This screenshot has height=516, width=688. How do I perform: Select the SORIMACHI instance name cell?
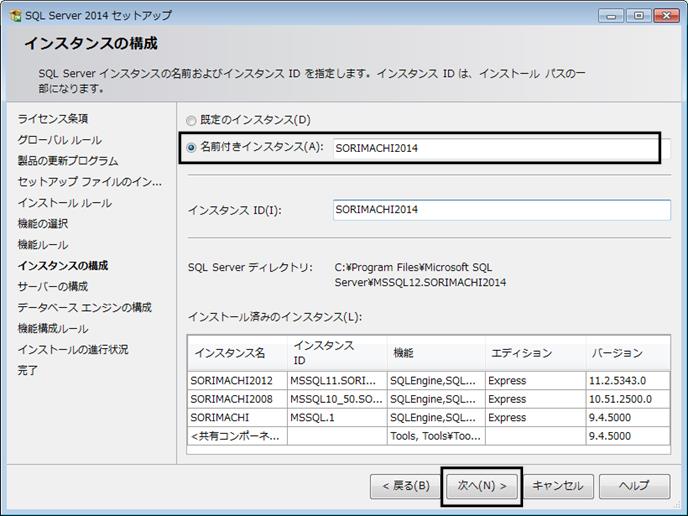(237, 418)
